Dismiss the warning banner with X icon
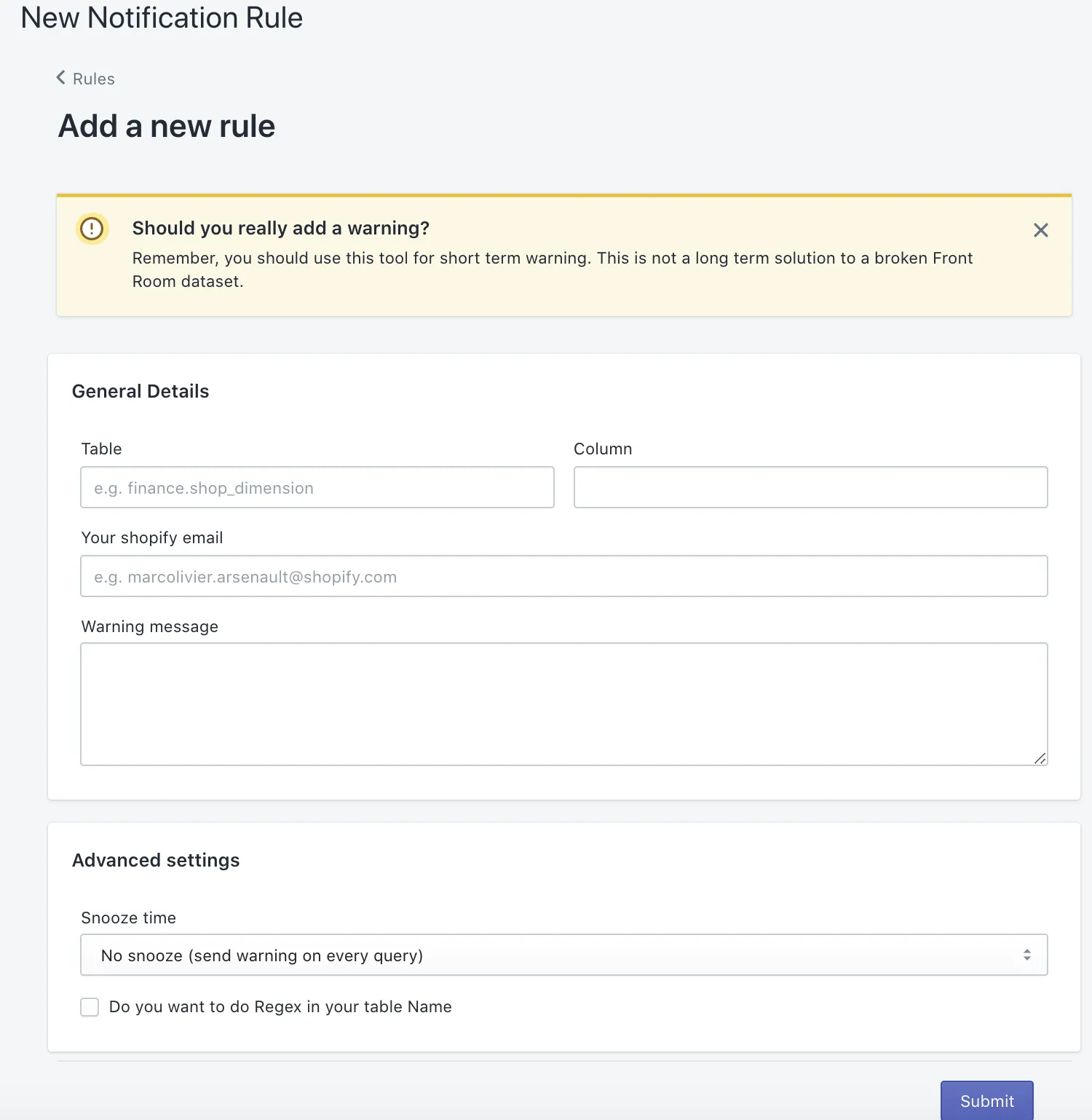This screenshot has height=1120, width=1092. coord(1041,230)
